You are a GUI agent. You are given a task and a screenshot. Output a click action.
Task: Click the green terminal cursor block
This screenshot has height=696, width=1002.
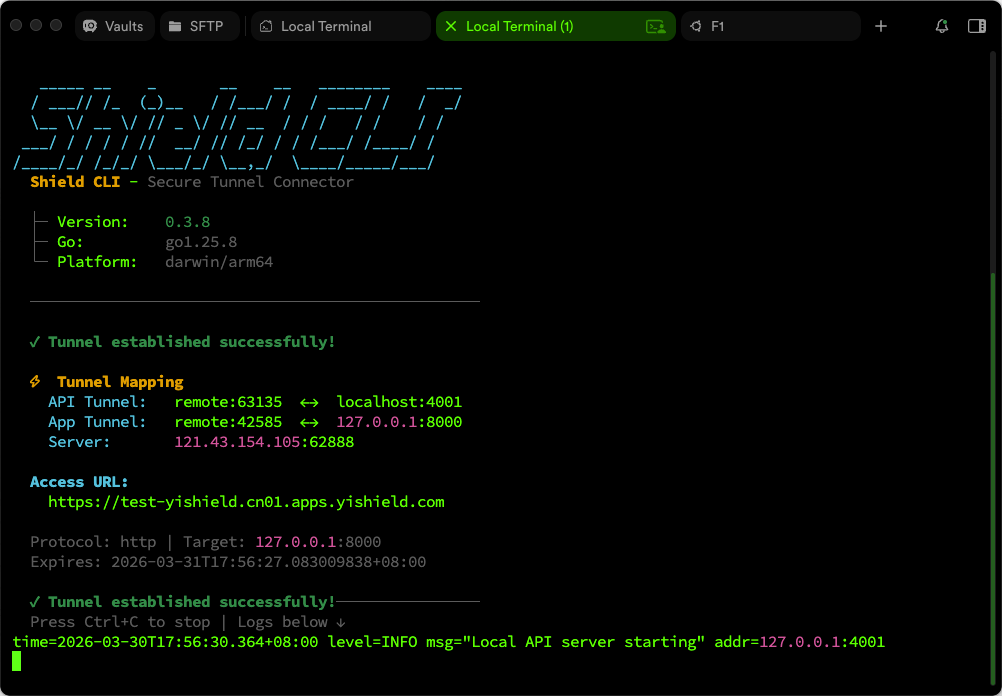point(17,661)
